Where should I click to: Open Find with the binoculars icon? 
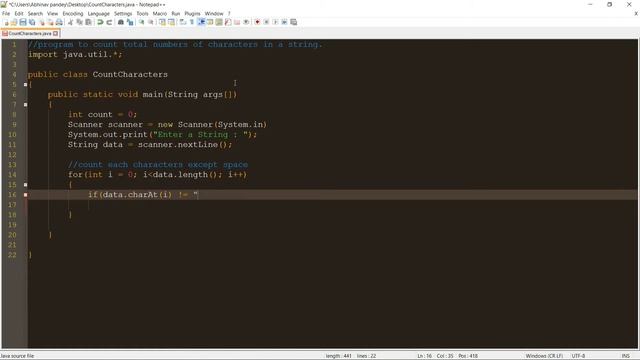(120, 22)
